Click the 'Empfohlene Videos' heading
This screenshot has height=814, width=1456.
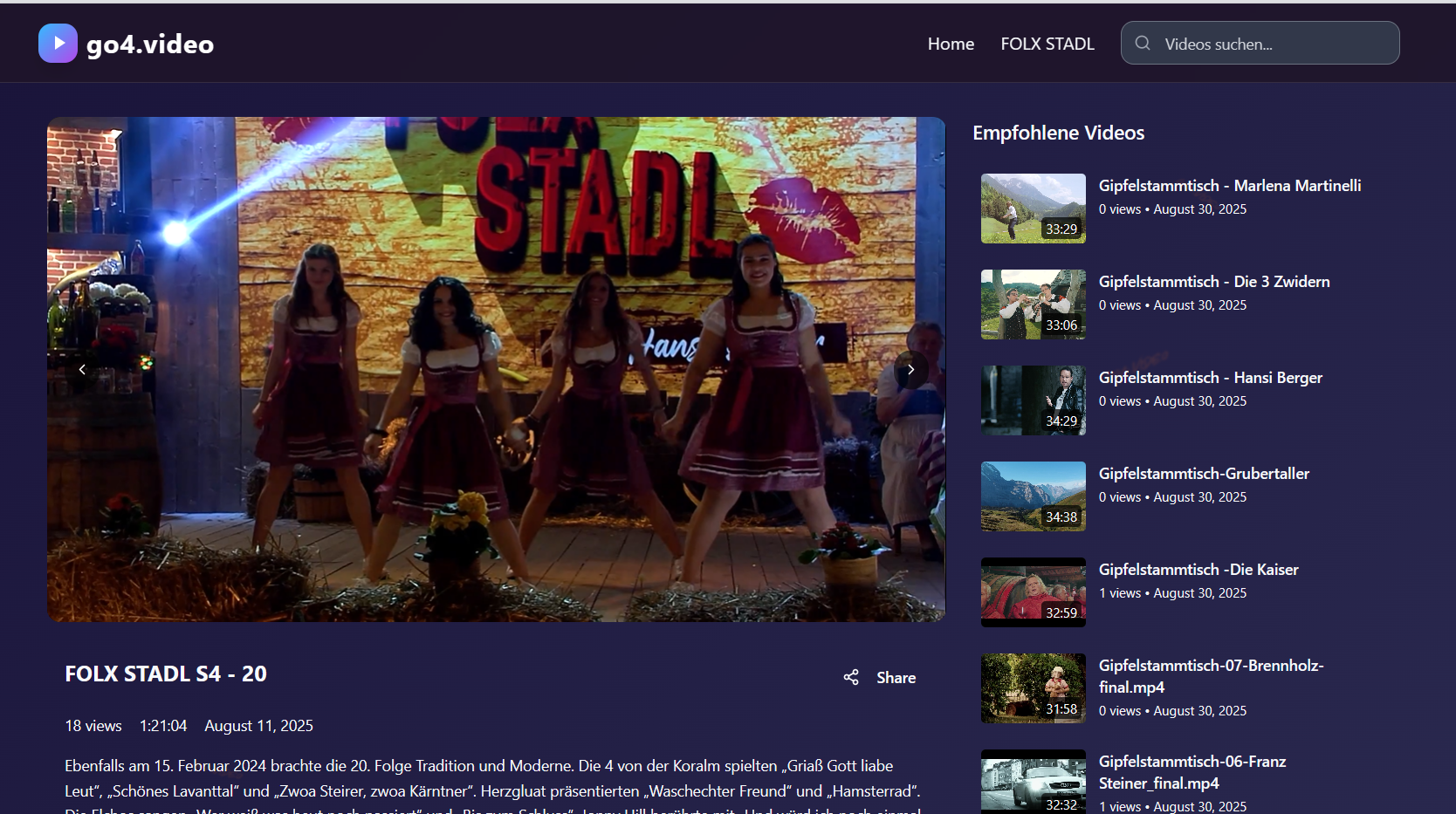1059,133
